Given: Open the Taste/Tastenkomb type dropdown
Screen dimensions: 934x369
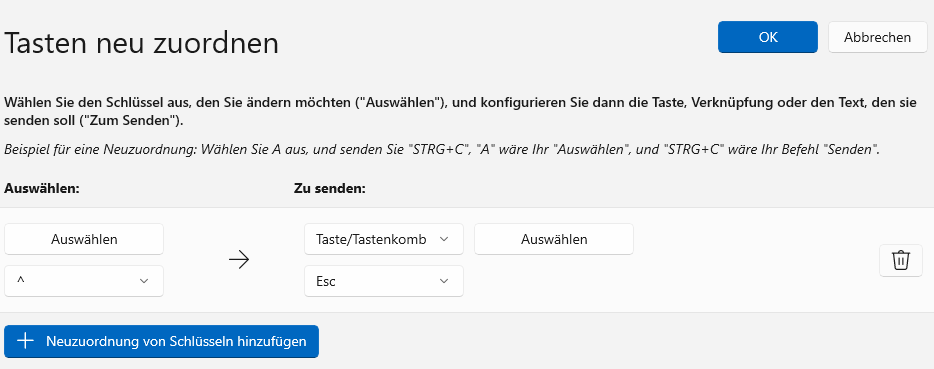Looking at the screenshot, I should click(384, 239).
